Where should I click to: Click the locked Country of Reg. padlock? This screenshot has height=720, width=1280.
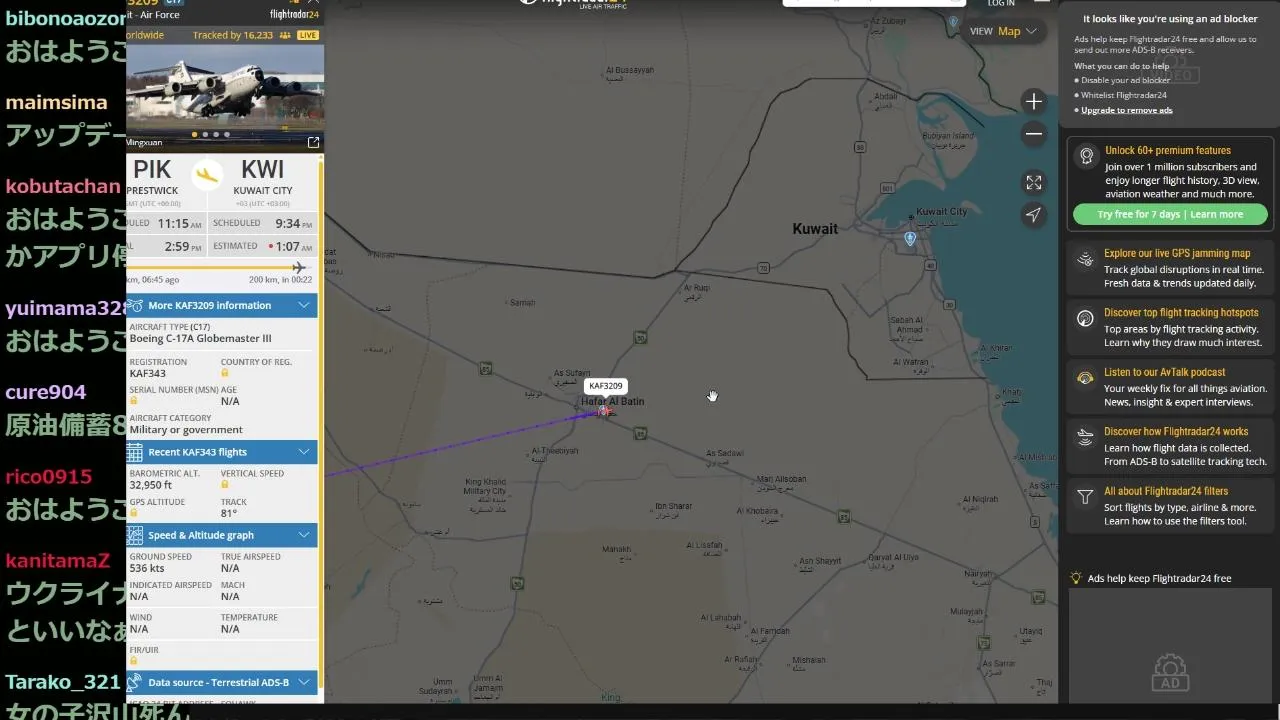pos(225,373)
